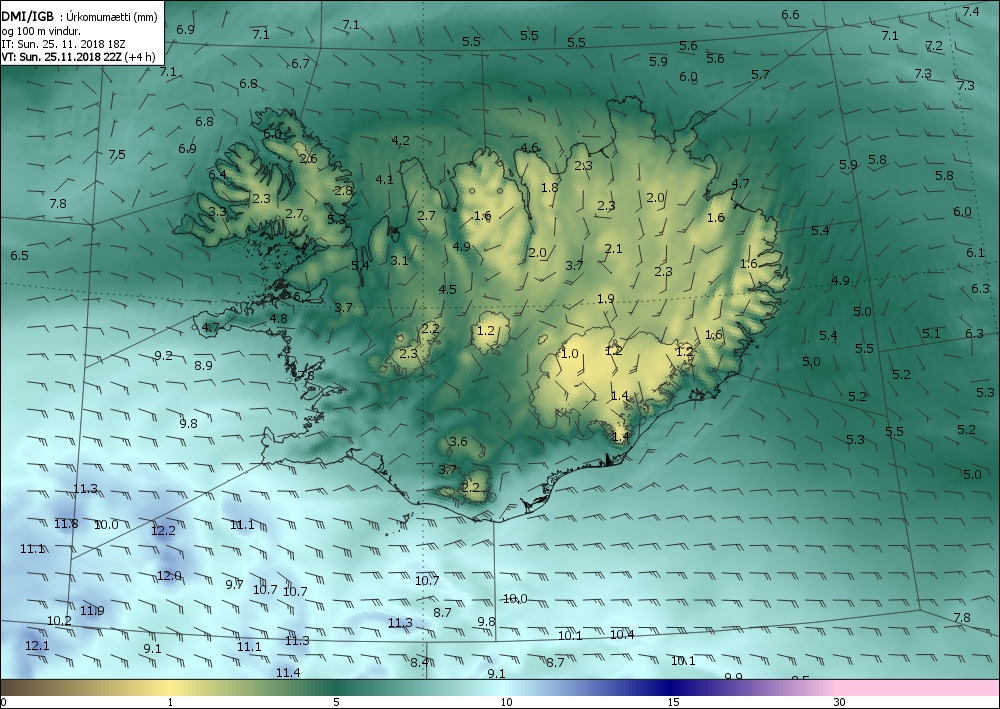Click the 11.4 value along the bottom edge
Image resolution: width=1000 pixels, height=709 pixels.
click(288, 672)
